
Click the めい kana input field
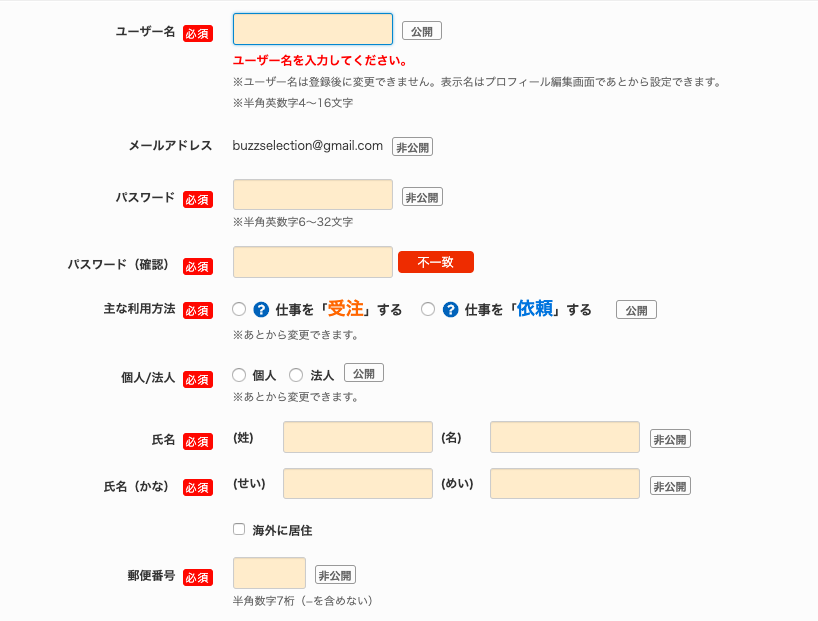pos(564,483)
